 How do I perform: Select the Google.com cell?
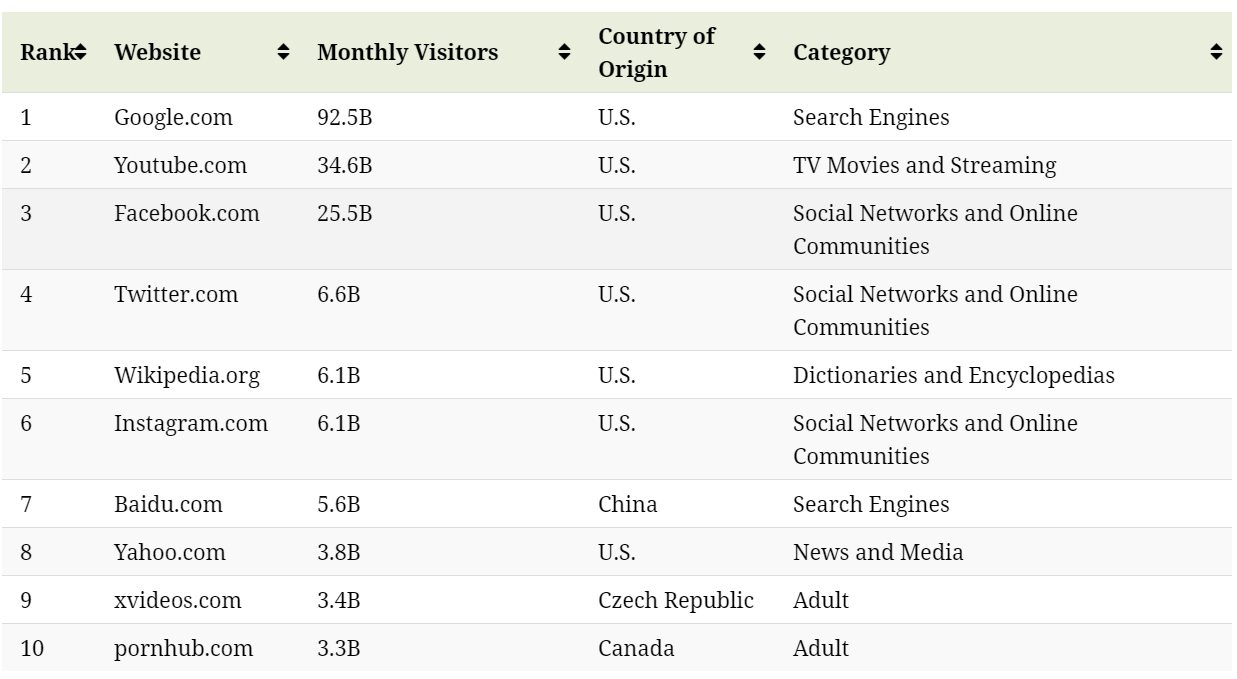point(173,117)
